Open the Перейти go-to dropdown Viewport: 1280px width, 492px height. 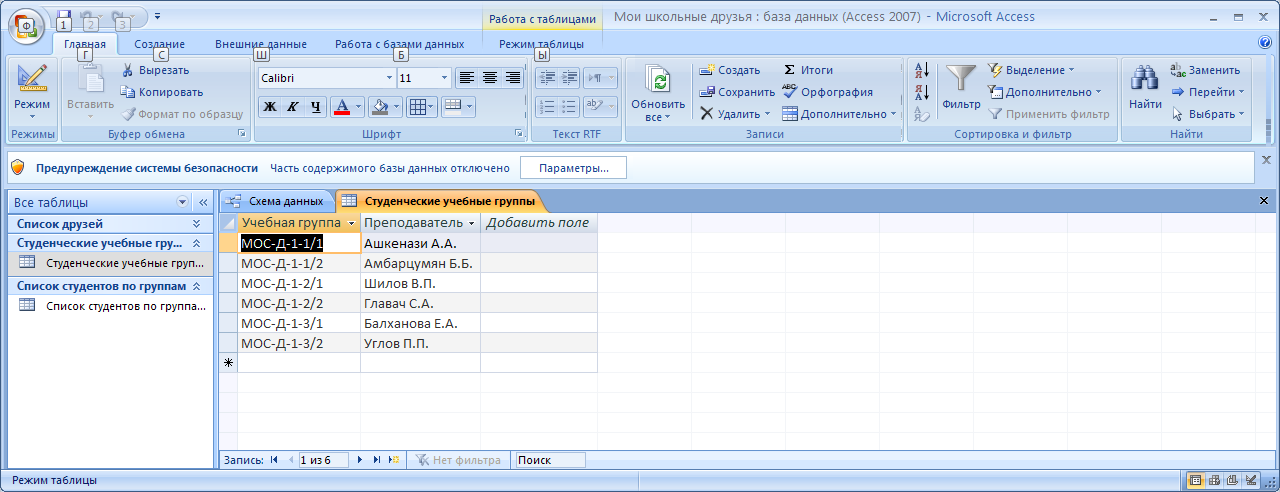(1207, 92)
